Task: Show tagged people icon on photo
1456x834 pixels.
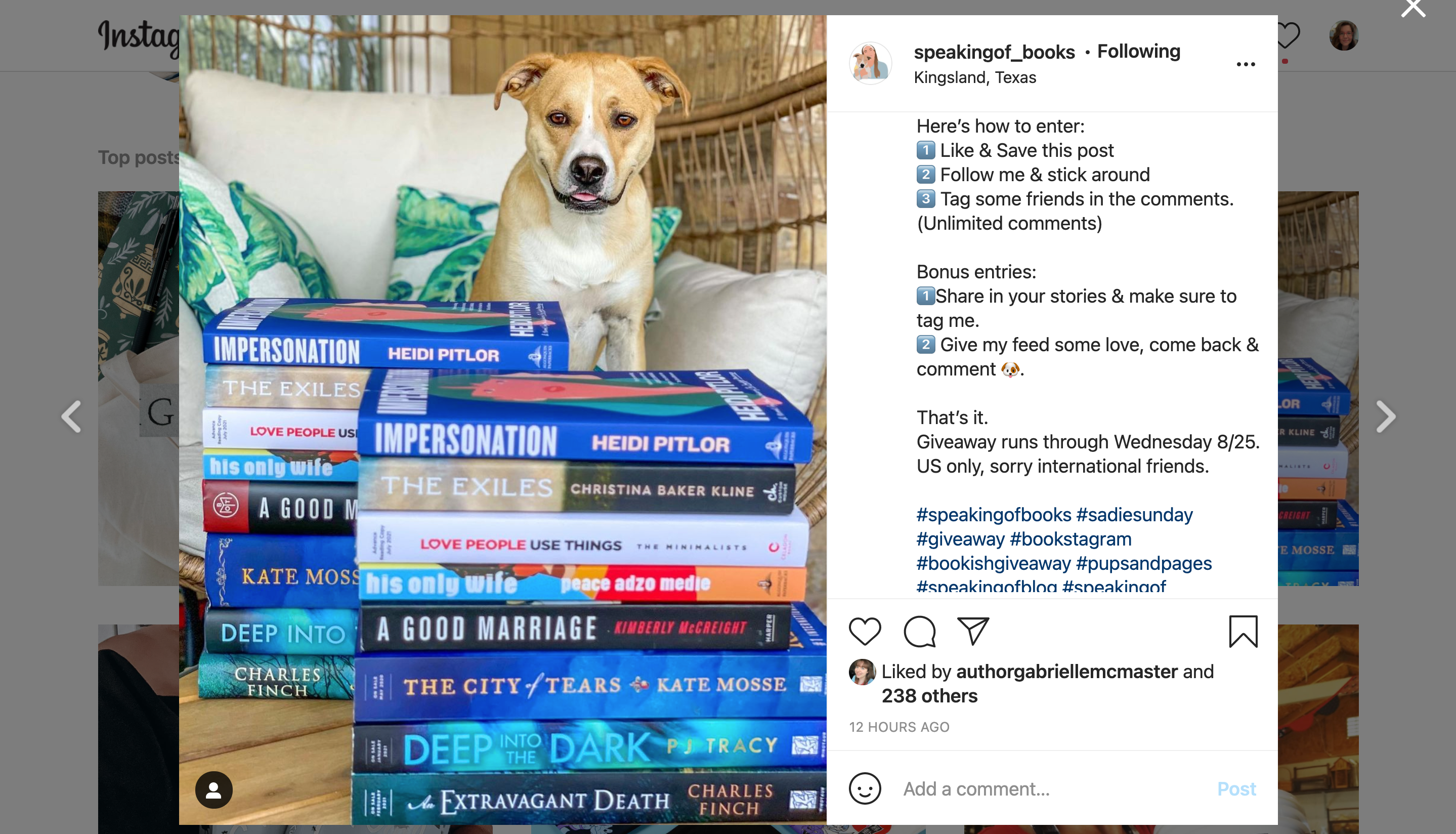Action: (213, 790)
